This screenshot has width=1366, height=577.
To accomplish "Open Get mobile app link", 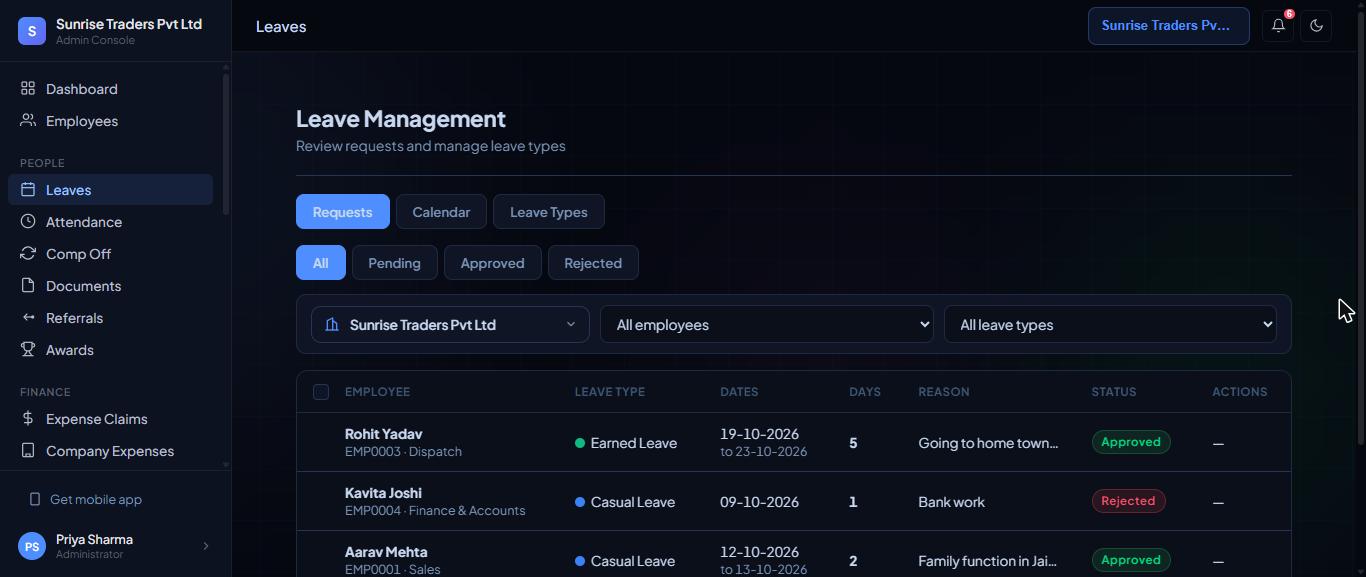I will (96, 499).
